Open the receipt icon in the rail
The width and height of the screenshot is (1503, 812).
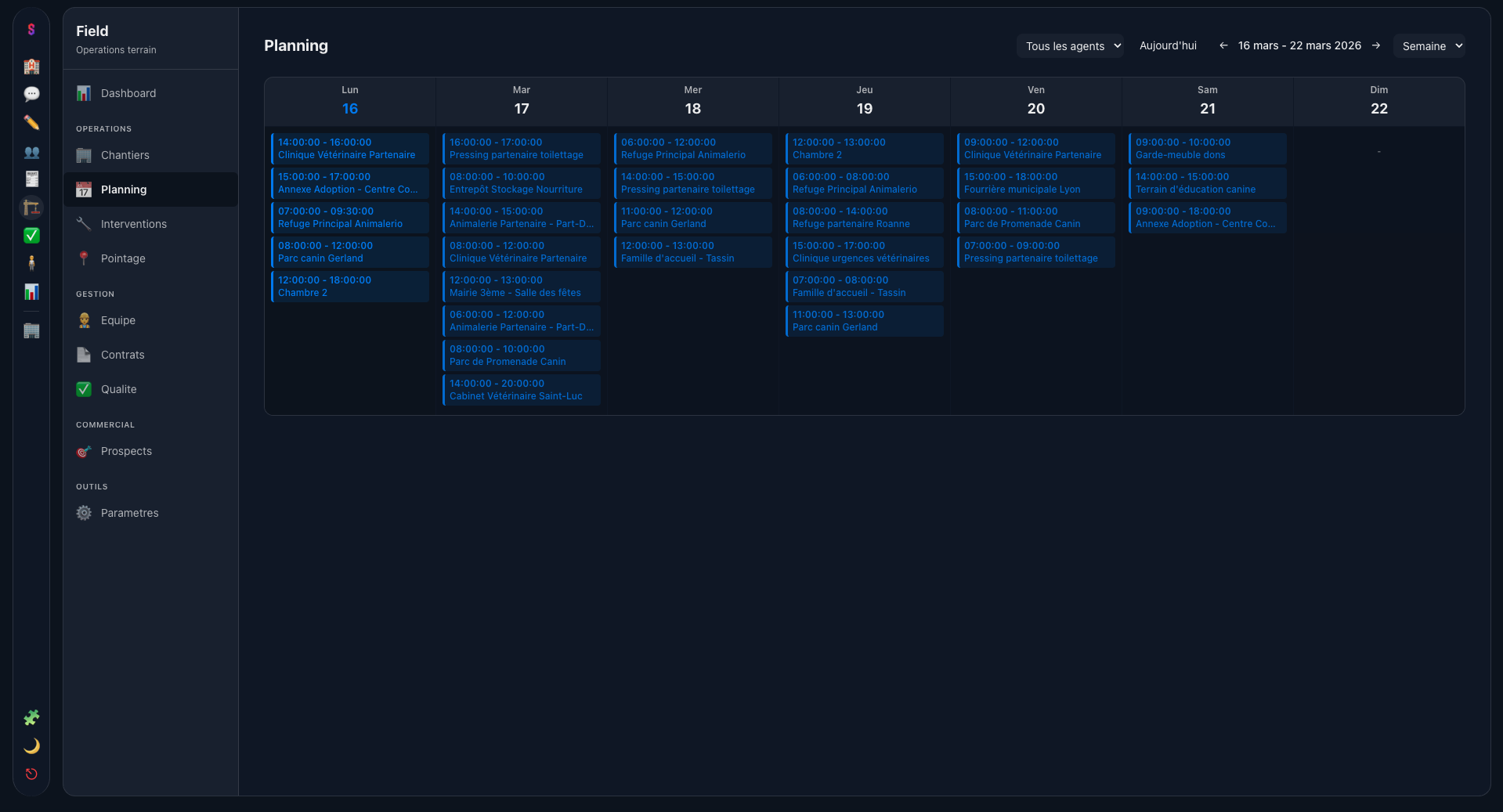tap(31, 179)
